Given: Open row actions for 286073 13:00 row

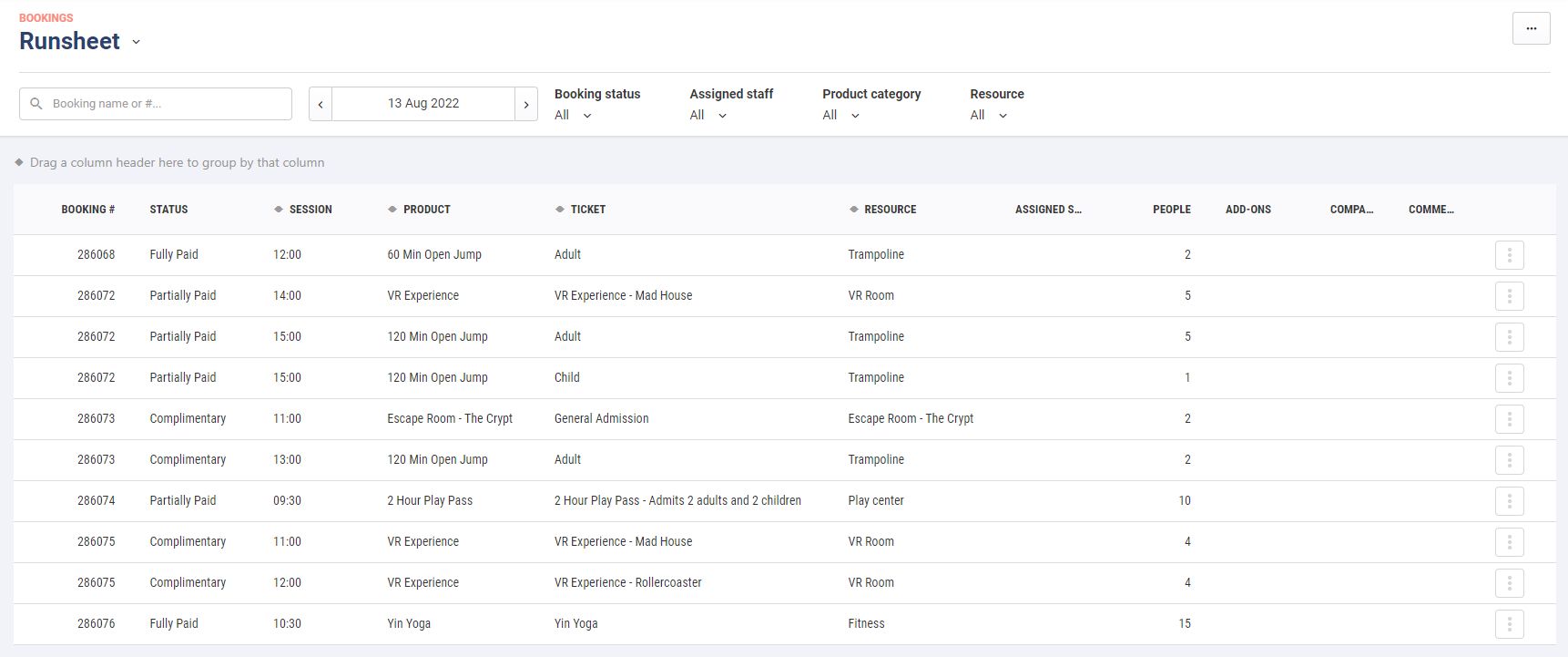Looking at the screenshot, I should point(1509,460).
